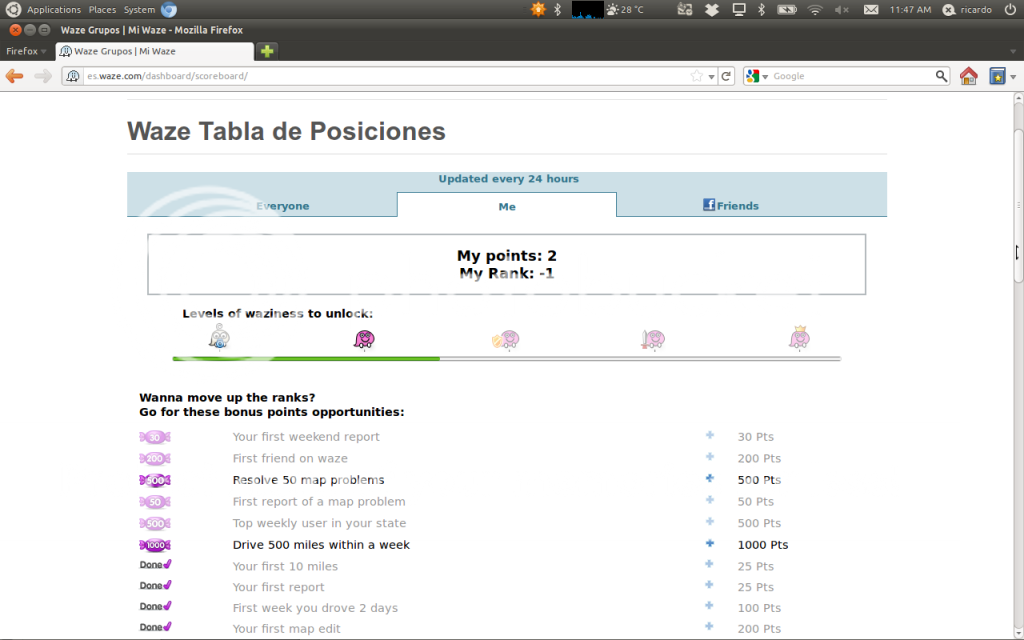Expand 'First week you drove 2 days' plus
The width and height of the screenshot is (1024, 640).
[710, 605]
